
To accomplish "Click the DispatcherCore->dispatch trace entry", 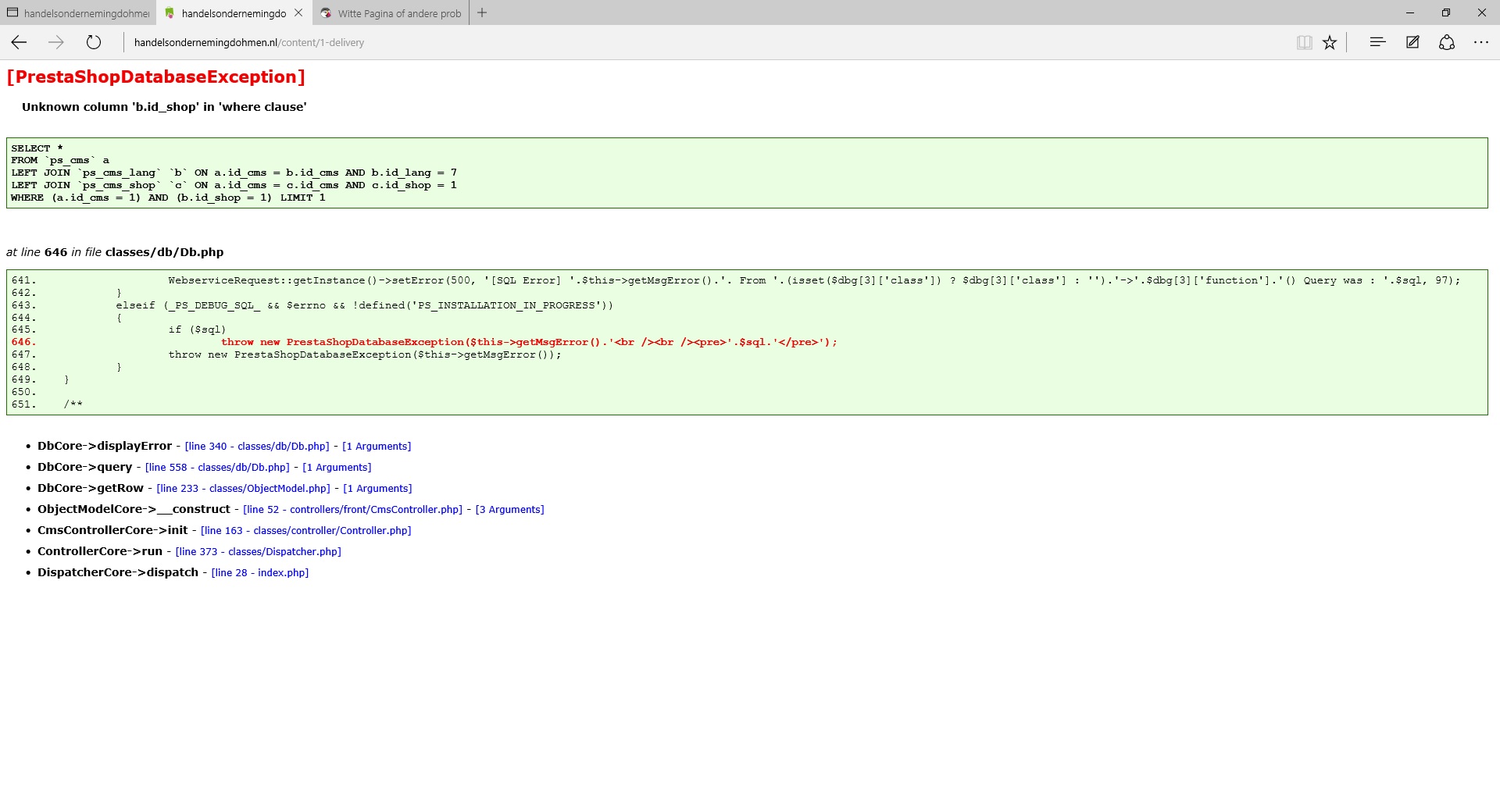I will point(118,572).
